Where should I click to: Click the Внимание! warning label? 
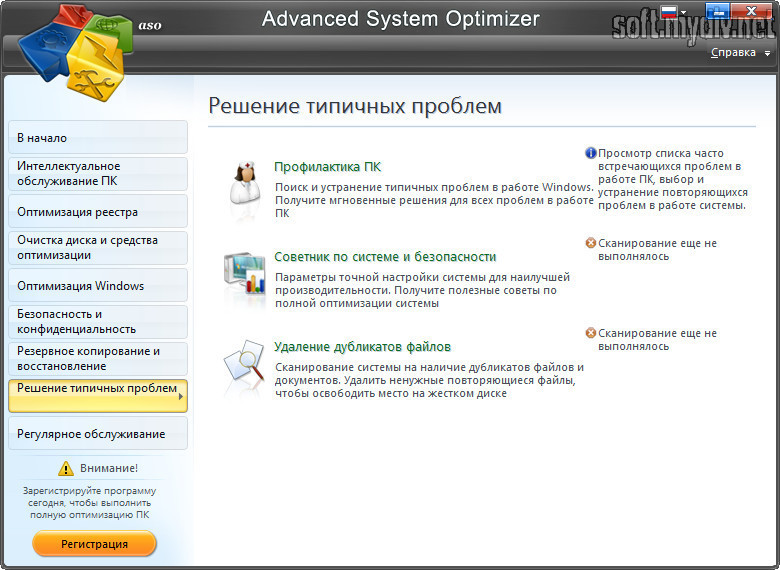point(109,468)
